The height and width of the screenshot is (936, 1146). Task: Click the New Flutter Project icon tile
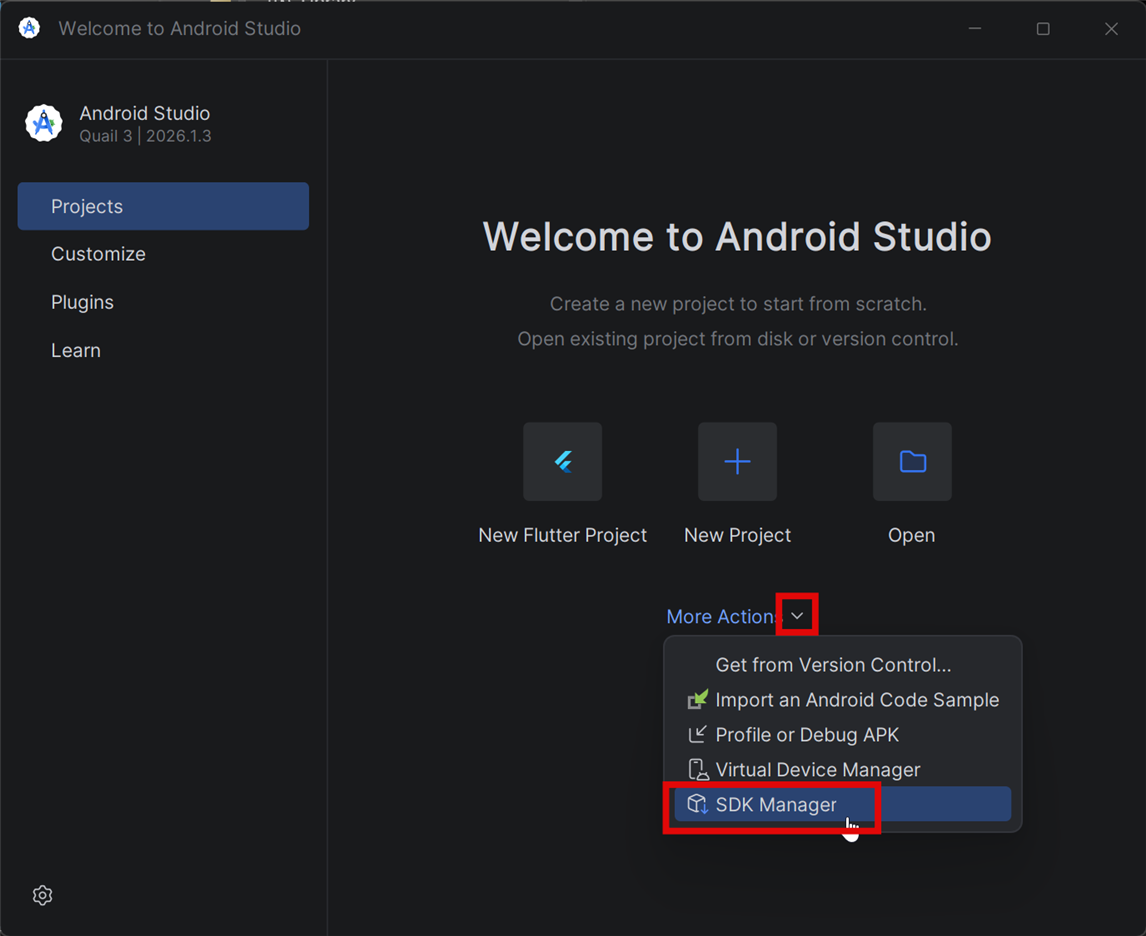click(x=562, y=461)
